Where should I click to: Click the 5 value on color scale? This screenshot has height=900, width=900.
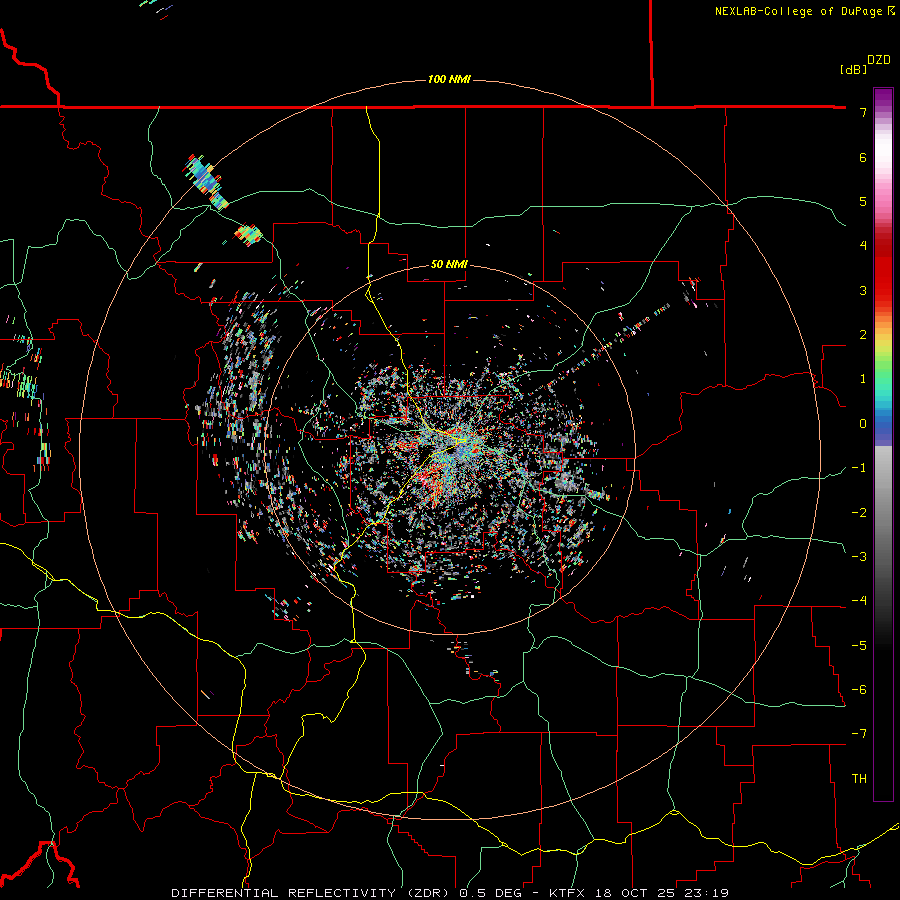click(863, 201)
